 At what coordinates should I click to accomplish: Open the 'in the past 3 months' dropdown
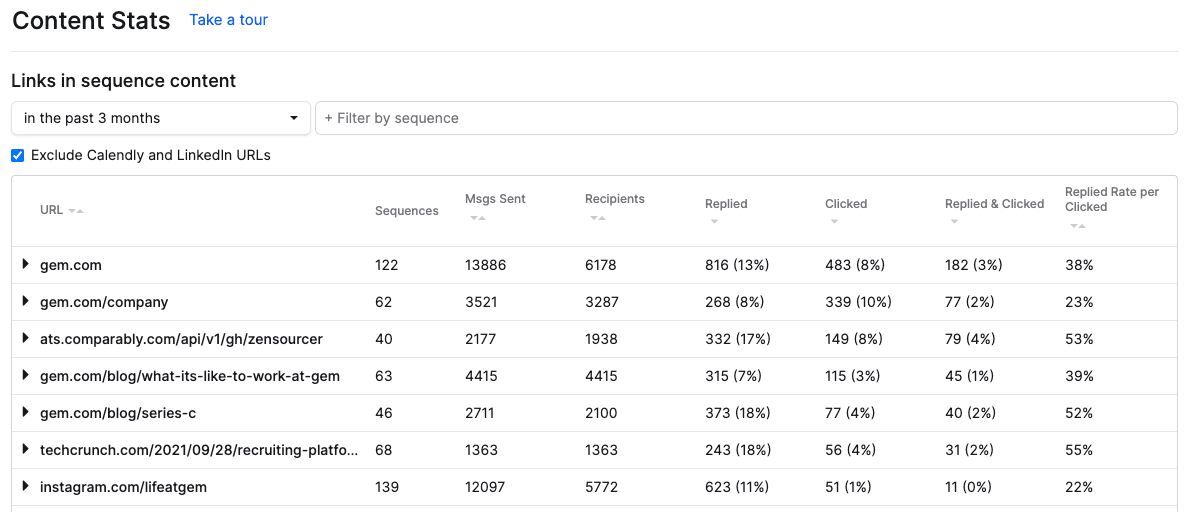(x=160, y=118)
